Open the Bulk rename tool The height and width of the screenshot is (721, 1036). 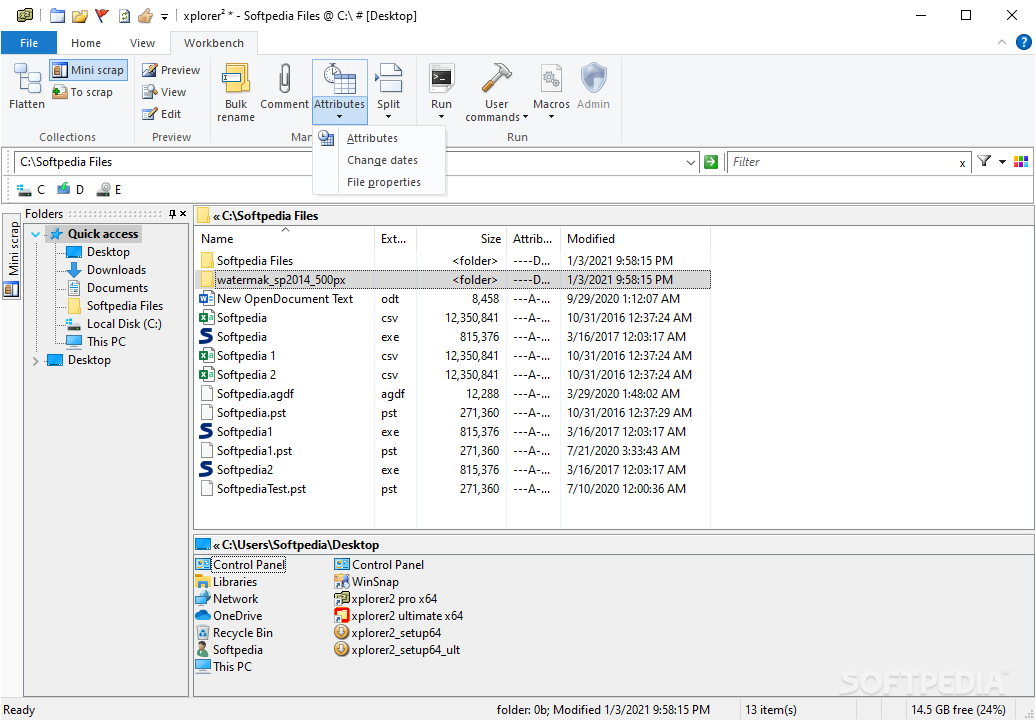point(236,93)
